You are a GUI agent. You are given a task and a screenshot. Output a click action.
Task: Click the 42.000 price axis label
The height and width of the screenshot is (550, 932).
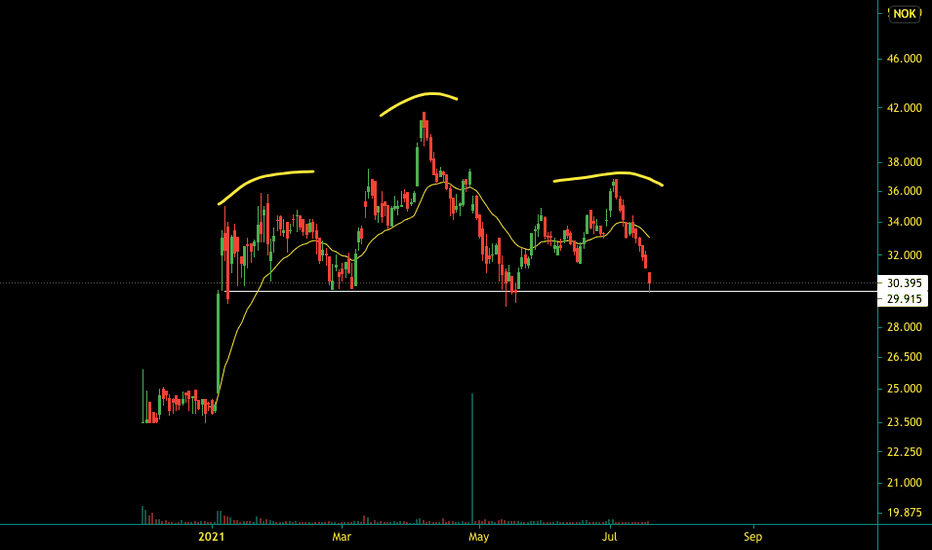tap(904, 108)
